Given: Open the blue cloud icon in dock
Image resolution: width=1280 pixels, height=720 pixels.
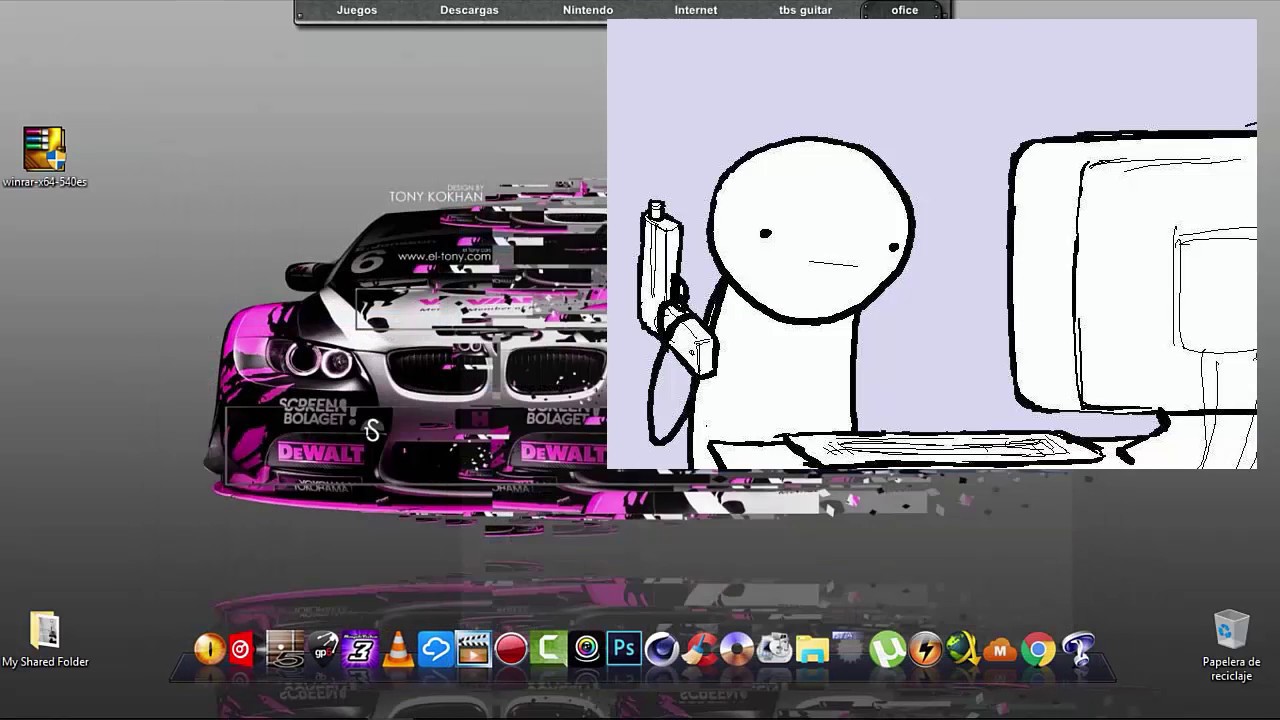Looking at the screenshot, I should click(435, 650).
